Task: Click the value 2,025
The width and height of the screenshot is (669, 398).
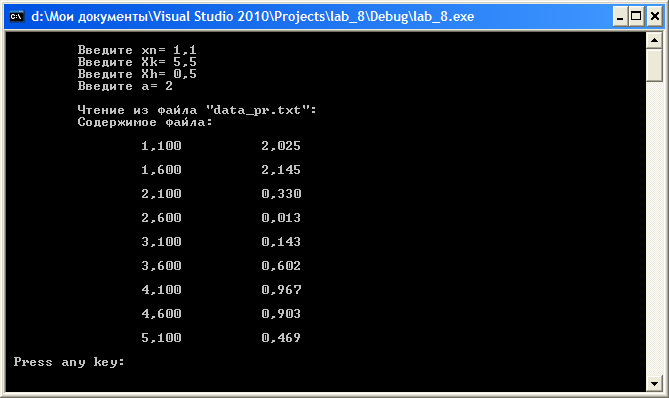Action: coord(281,146)
